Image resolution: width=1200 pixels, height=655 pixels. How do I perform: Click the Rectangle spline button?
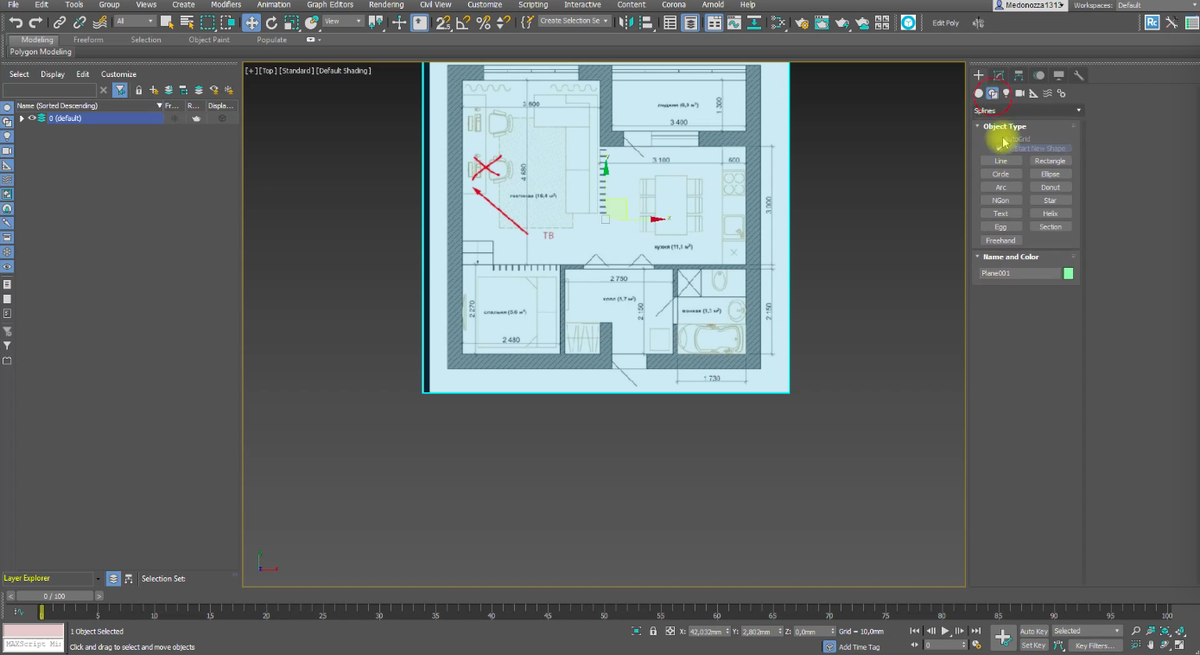[x=1050, y=161]
